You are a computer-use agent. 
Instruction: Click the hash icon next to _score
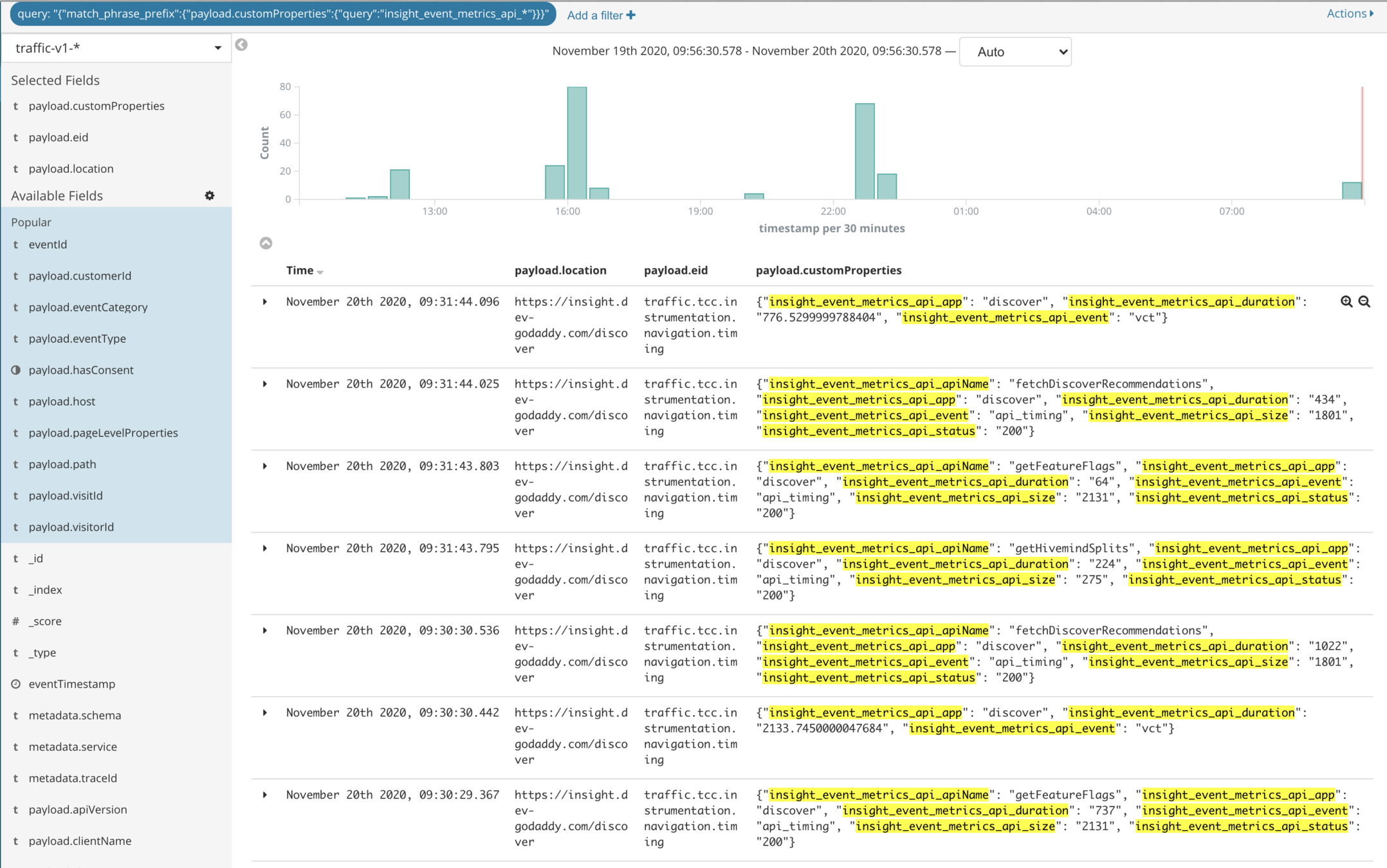click(x=16, y=621)
